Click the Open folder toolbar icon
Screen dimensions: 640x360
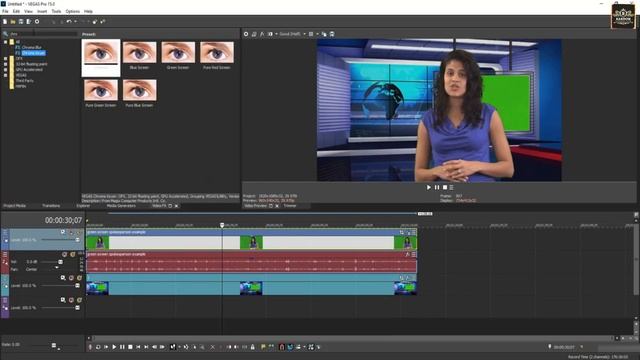(x=13, y=22)
